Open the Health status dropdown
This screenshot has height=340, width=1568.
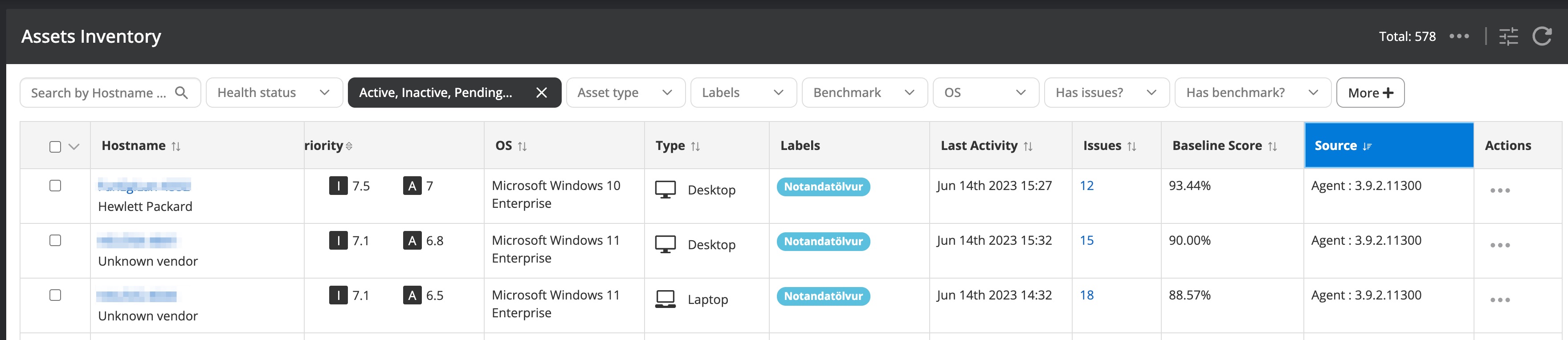(x=274, y=93)
